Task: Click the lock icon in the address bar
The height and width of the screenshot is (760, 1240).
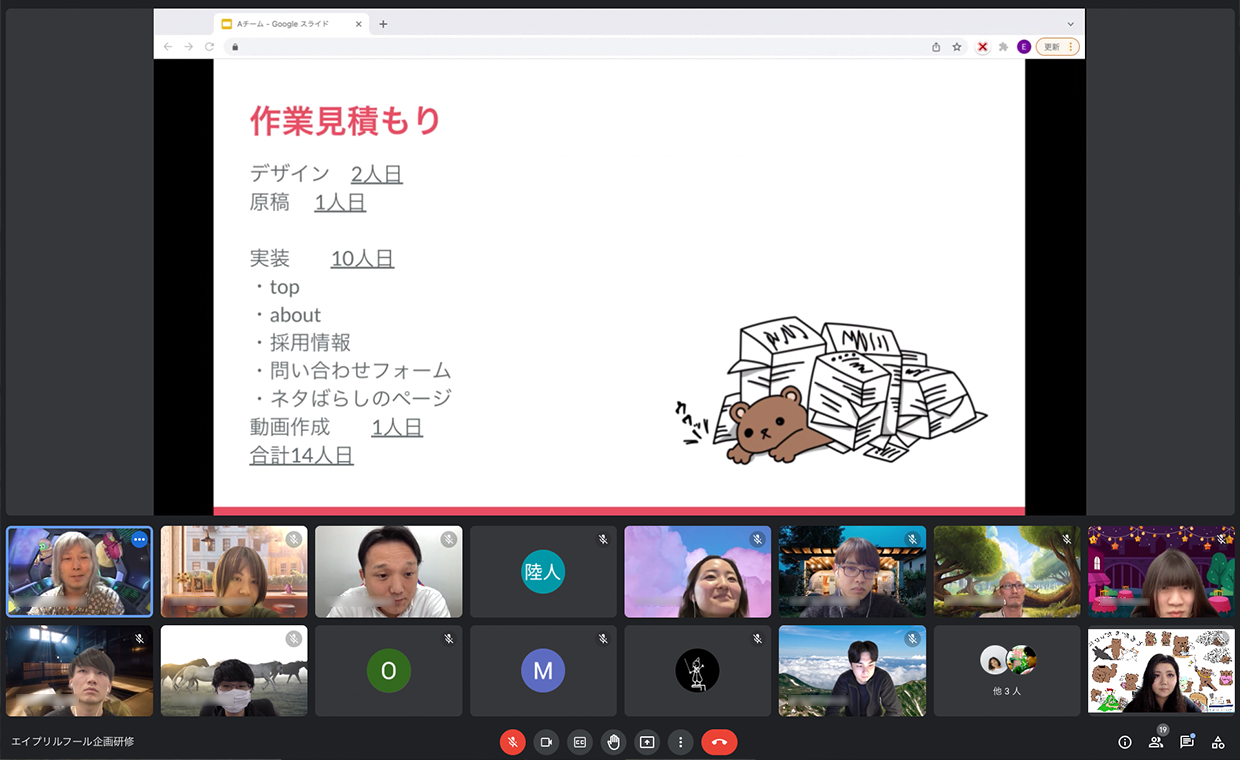Action: [x=236, y=47]
